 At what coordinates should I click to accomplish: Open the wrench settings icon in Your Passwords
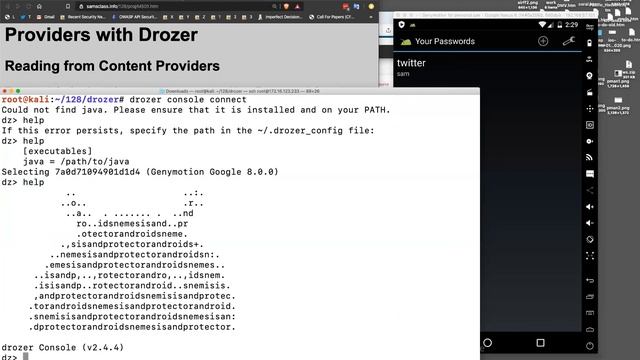point(569,41)
